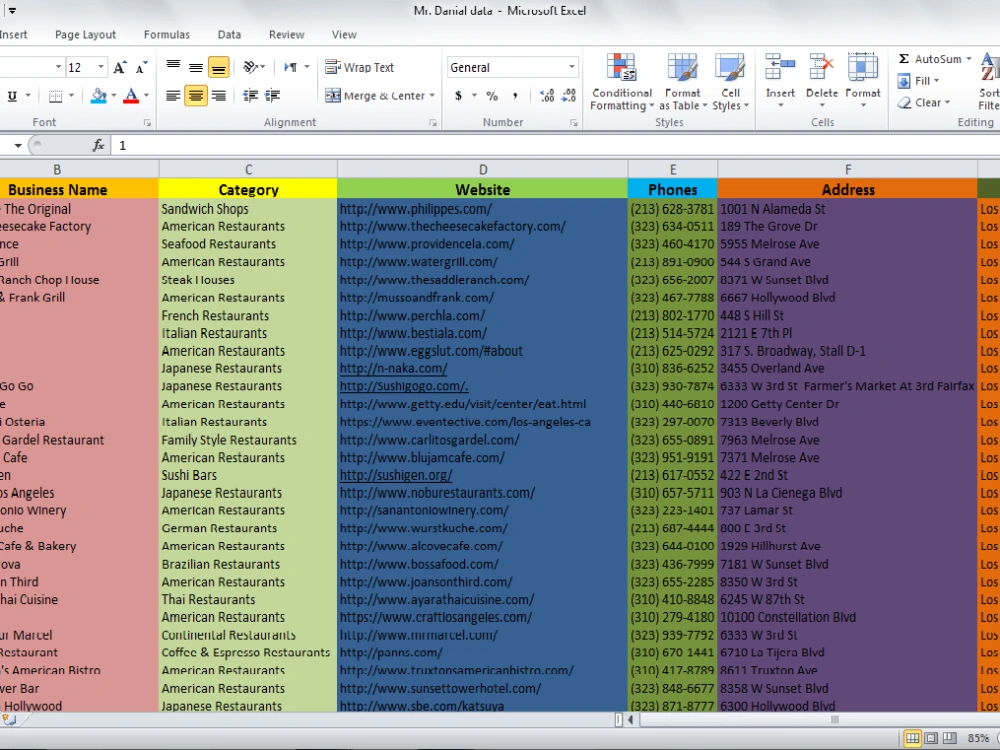
Task: Click in the formula bar input
Action: point(555,145)
